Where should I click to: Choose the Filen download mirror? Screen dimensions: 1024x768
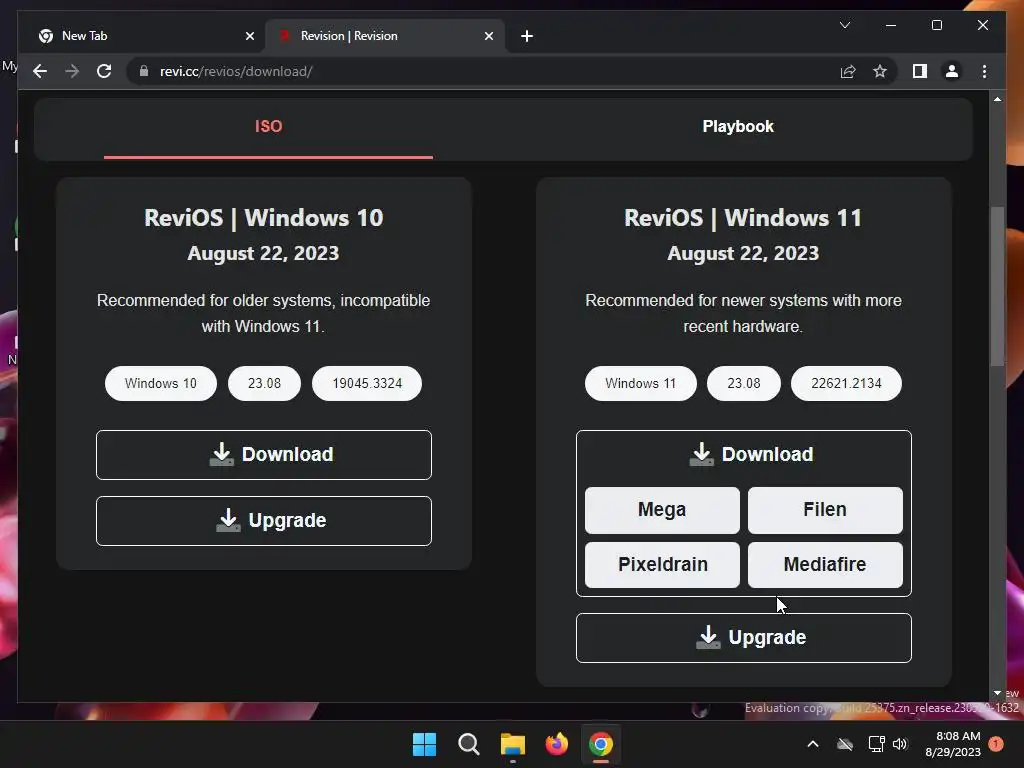pyautogui.click(x=825, y=510)
